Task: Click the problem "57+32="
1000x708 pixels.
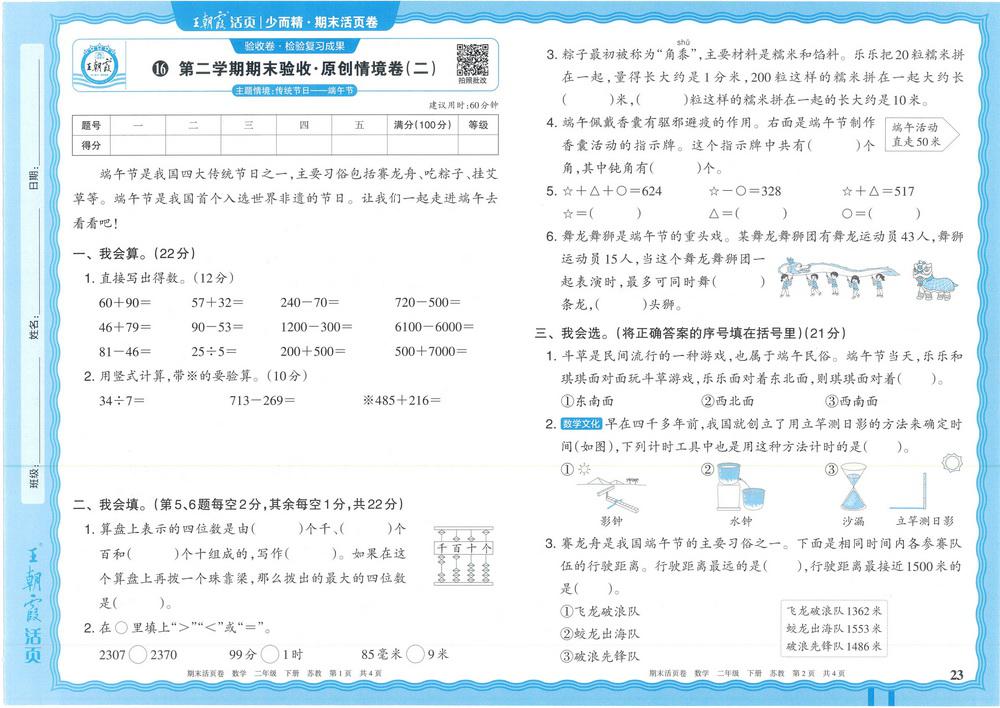Action: click(x=217, y=302)
